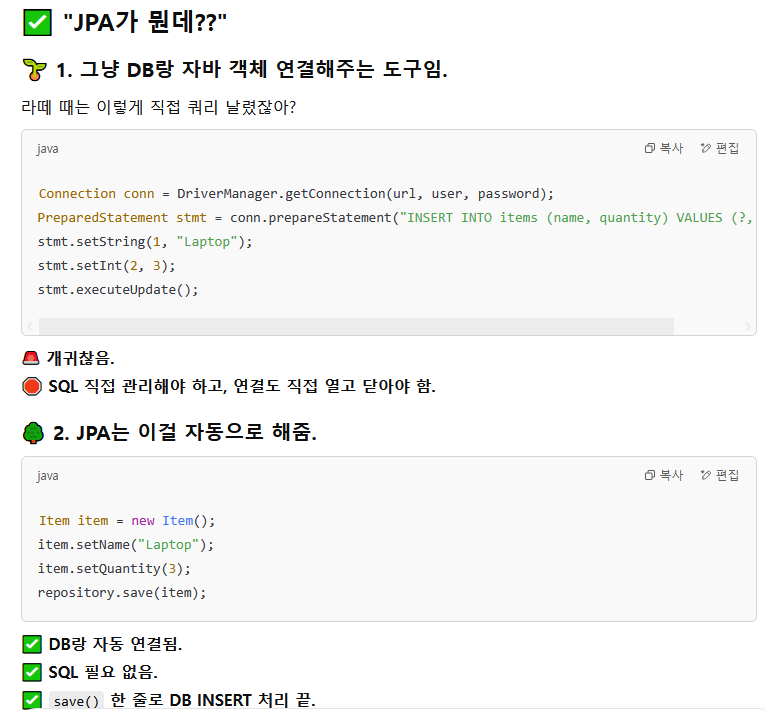Viewport: 765px width, 710px height.
Task: Click the checkmark emoji beside DB랑 자동 연결됨
Action: point(32,644)
